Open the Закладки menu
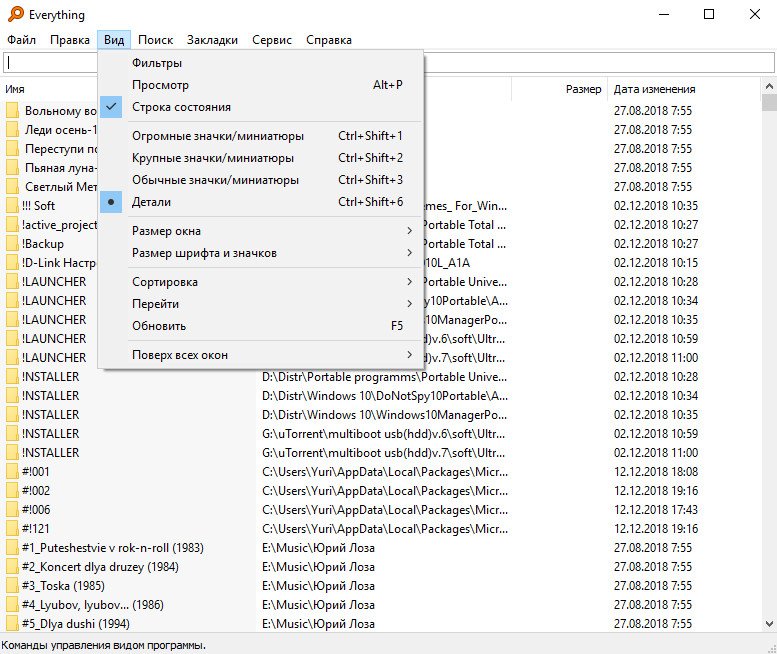The image size is (777, 654). click(212, 40)
